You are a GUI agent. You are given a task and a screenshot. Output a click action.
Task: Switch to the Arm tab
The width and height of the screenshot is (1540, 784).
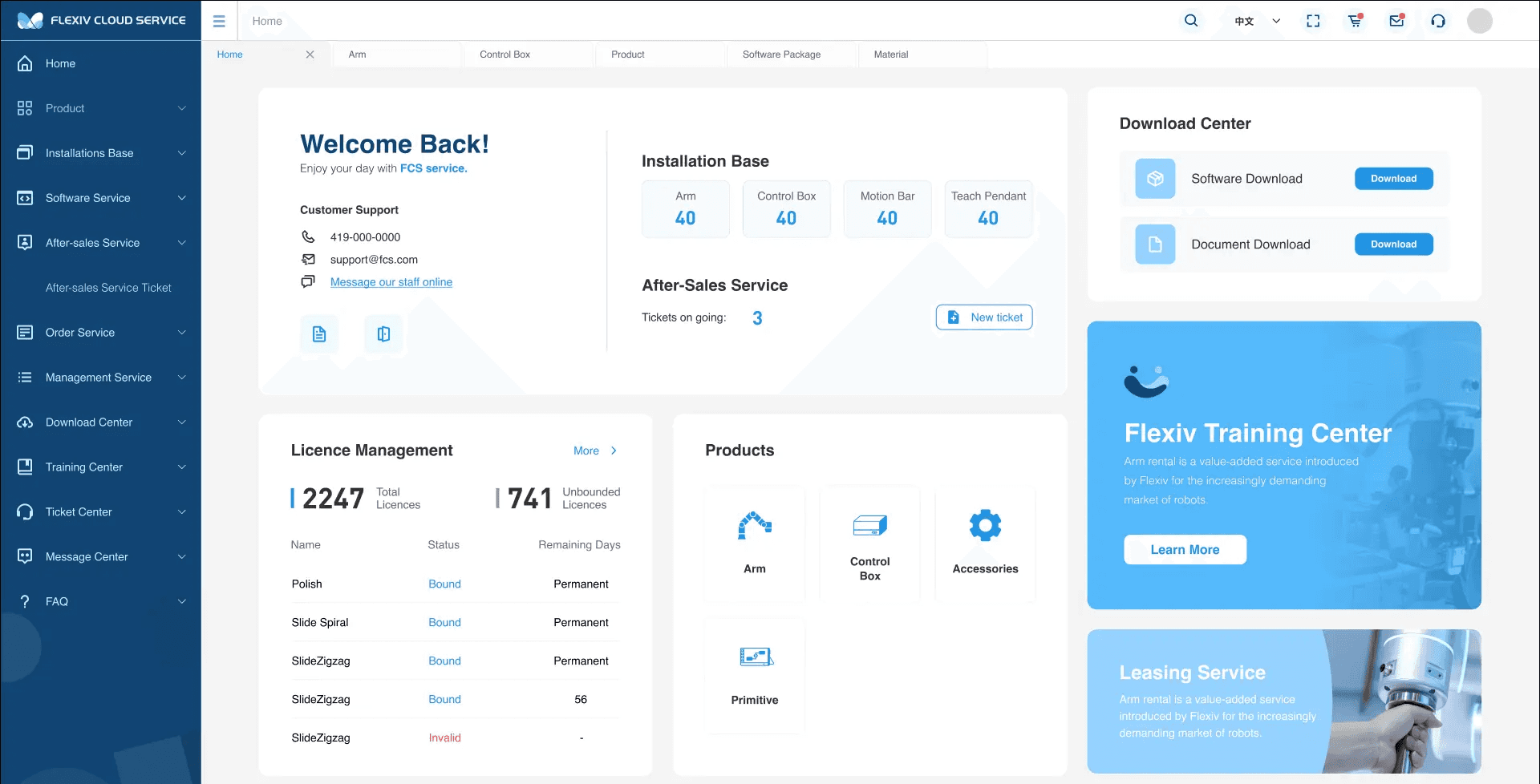tap(397, 55)
